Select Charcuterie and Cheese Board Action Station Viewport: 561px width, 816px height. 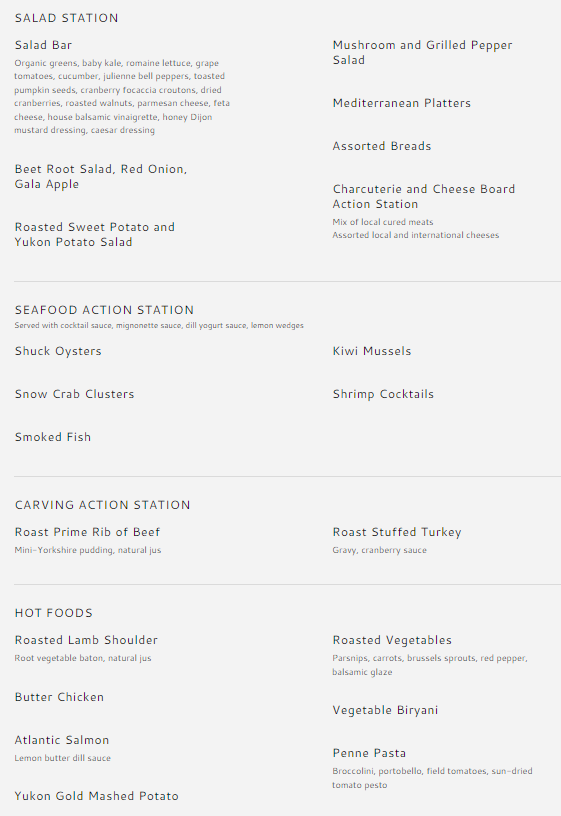click(424, 197)
